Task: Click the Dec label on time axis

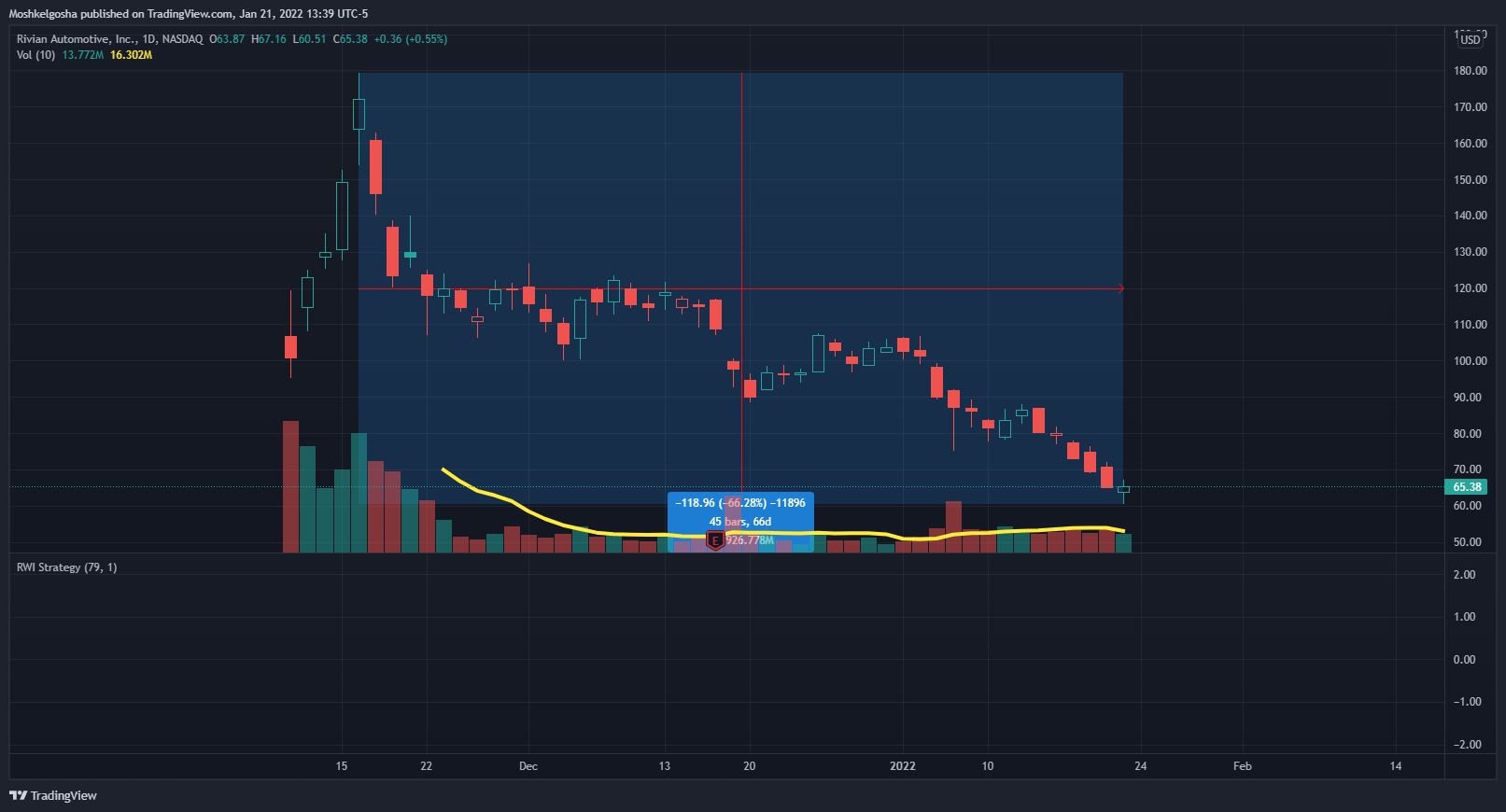Action: (x=528, y=766)
